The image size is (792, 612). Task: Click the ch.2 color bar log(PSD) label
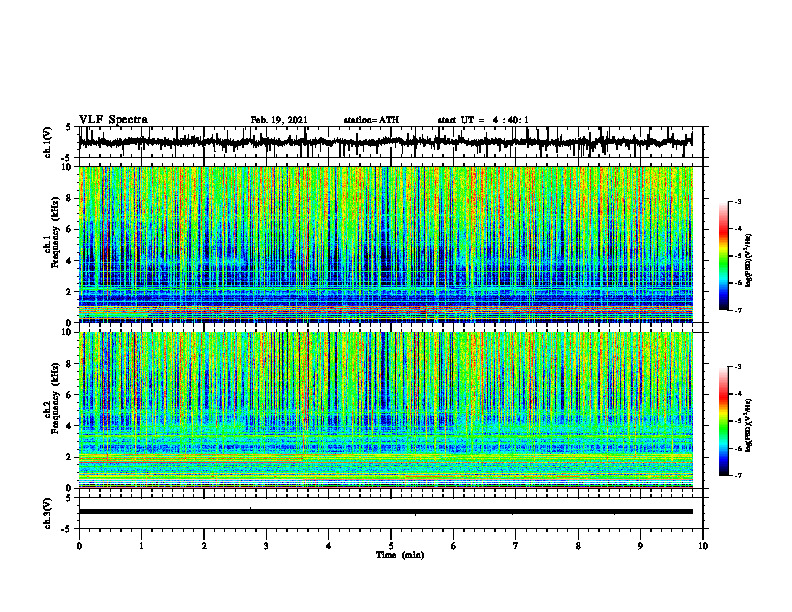point(749,425)
